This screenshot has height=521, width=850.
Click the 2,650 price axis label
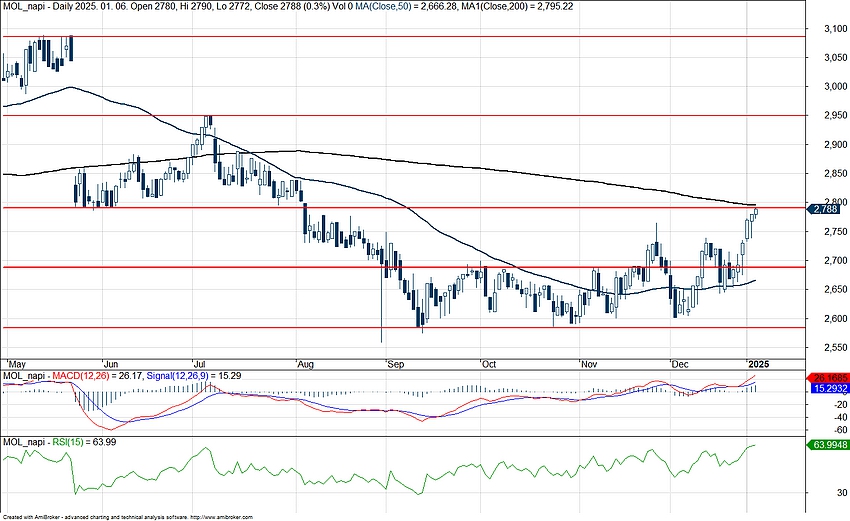click(x=835, y=290)
